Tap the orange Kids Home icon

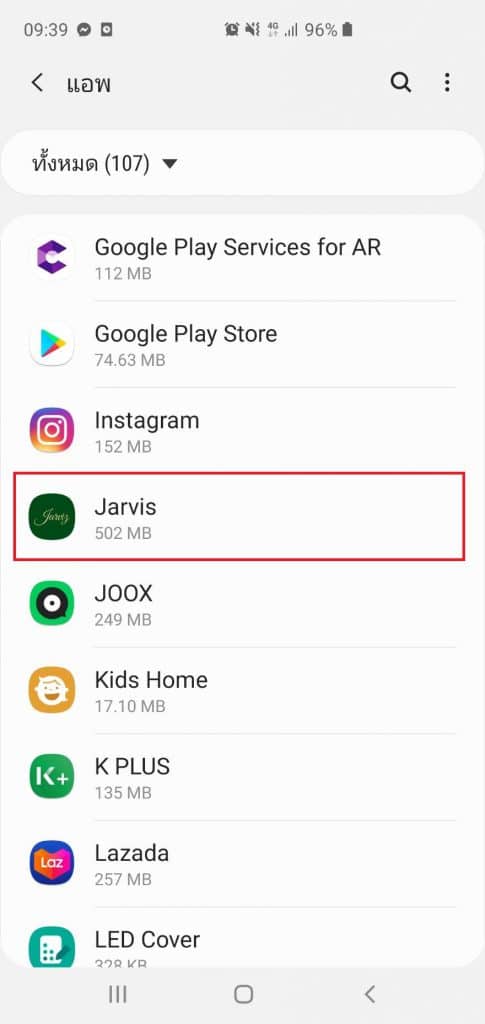[52, 690]
